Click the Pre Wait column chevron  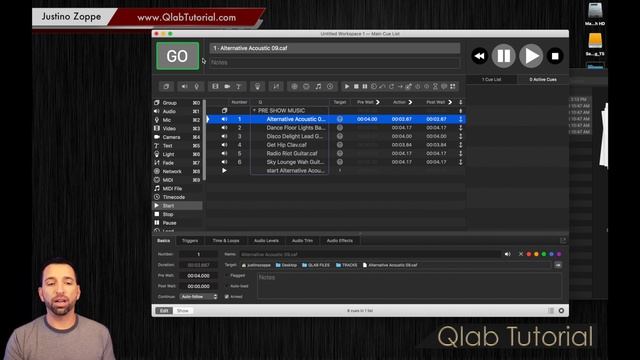pos(378,102)
